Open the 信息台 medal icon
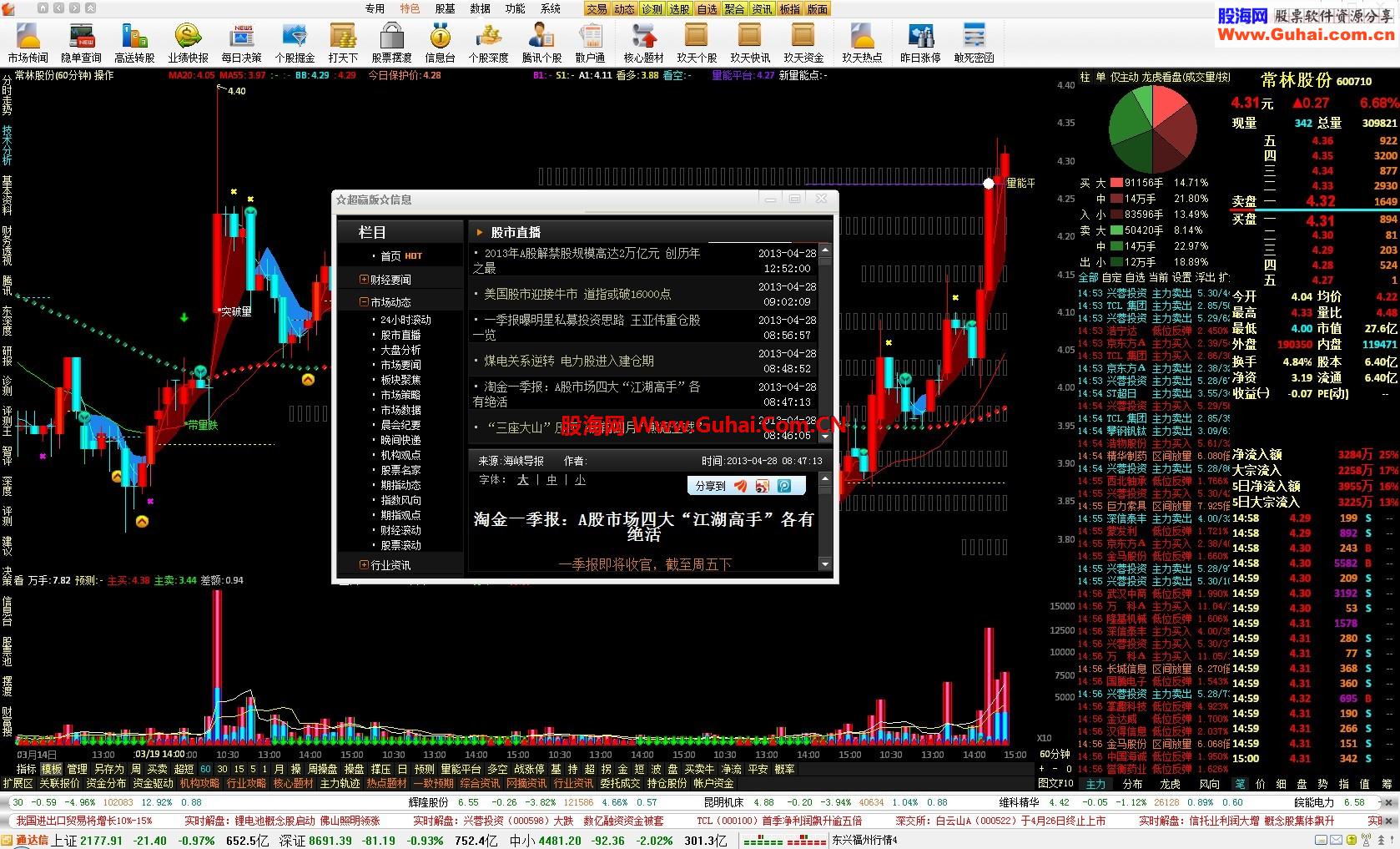The image size is (1400, 849). click(x=440, y=43)
